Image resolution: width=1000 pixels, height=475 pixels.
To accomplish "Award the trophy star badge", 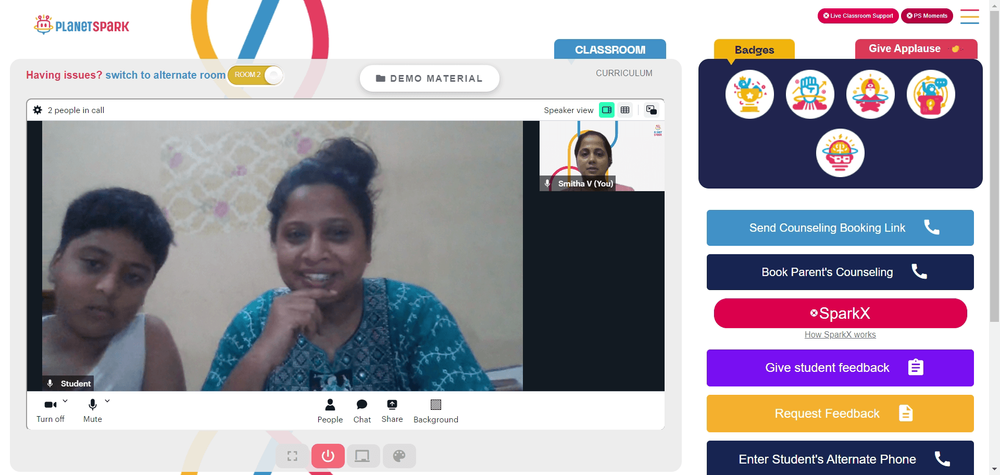I will tap(749, 94).
